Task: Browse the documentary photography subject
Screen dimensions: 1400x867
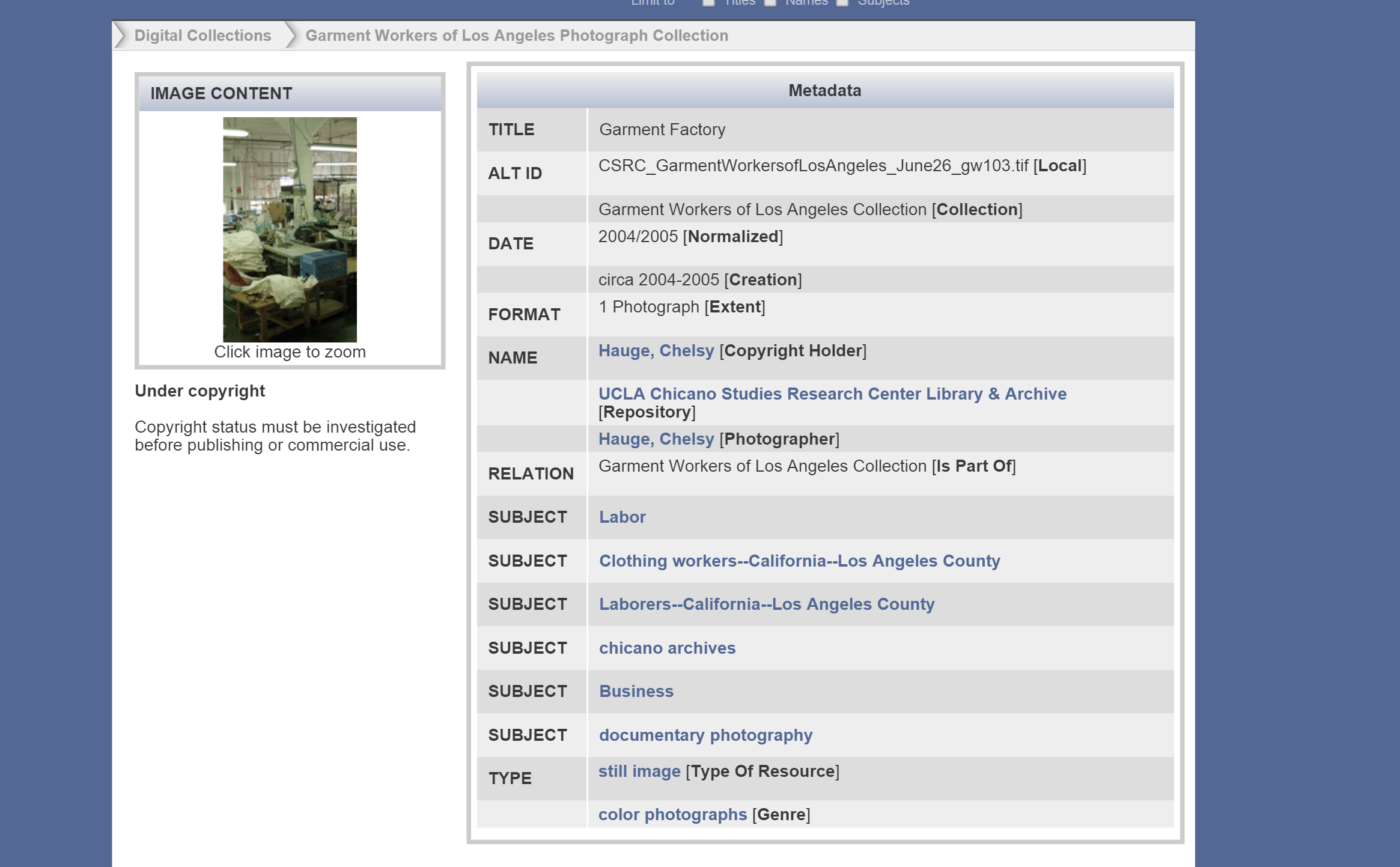Action: (705, 735)
